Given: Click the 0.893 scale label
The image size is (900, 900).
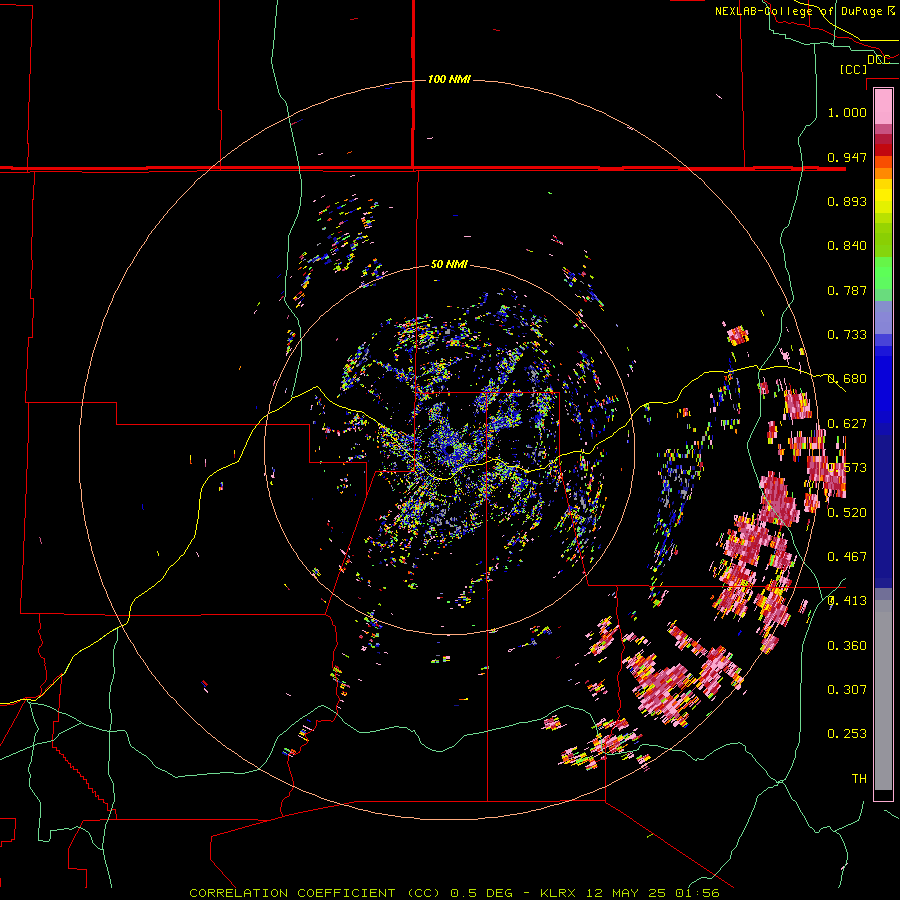Looking at the screenshot, I should click(847, 201).
